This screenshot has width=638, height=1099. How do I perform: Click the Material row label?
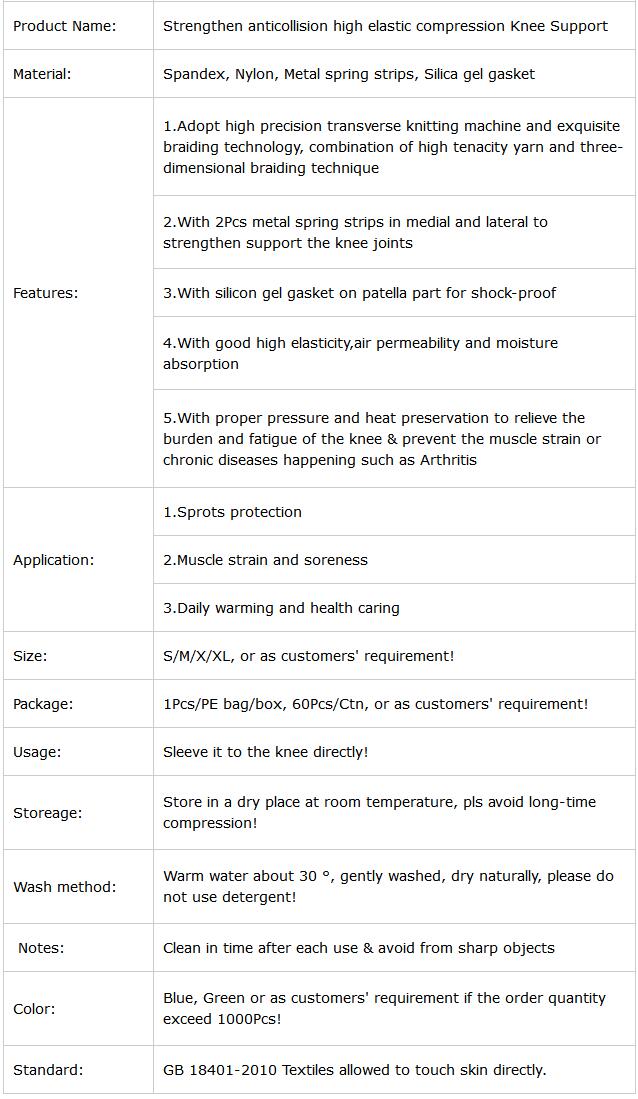[42, 74]
